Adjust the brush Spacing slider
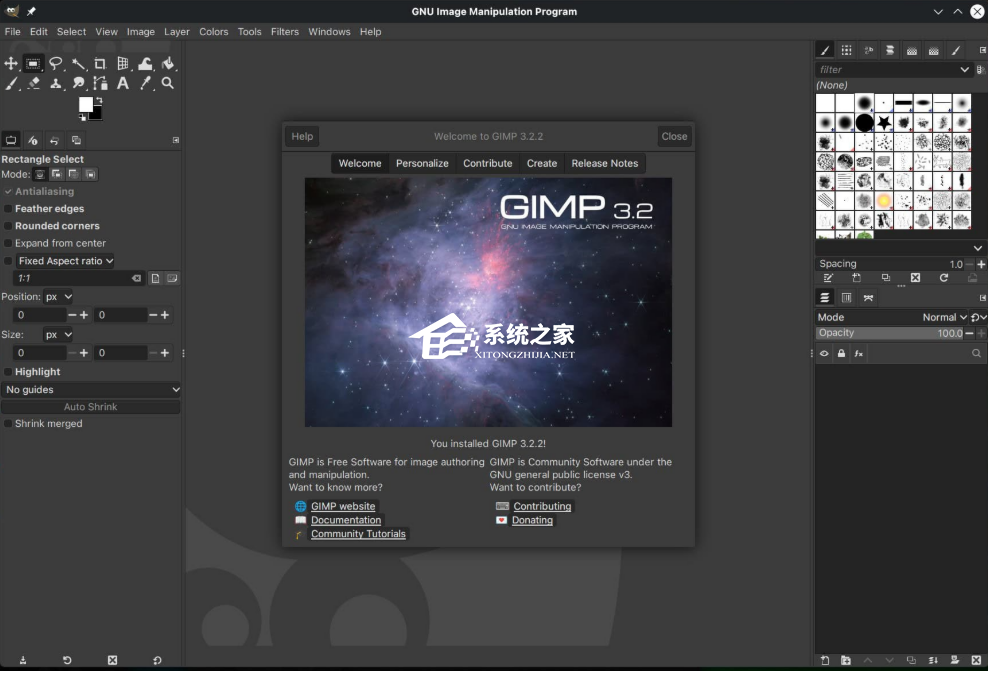 click(x=890, y=264)
